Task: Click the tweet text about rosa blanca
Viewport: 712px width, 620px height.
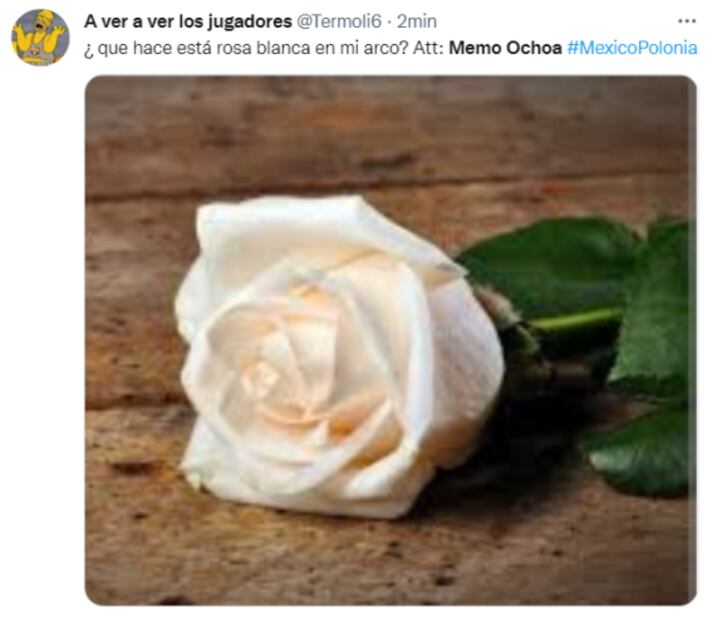Action: [x=391, y=48]
